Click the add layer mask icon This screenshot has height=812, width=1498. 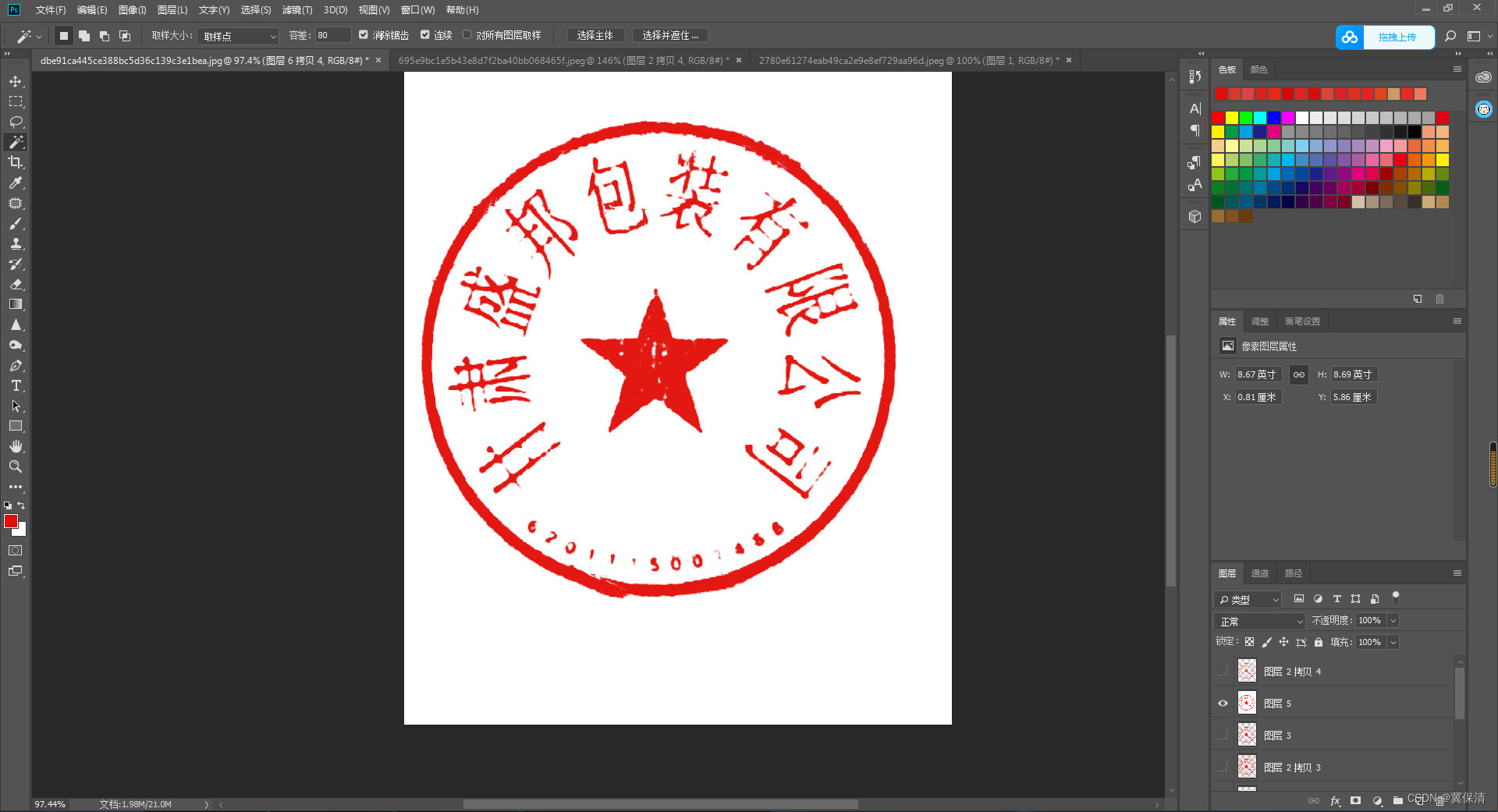(1356, 801)
